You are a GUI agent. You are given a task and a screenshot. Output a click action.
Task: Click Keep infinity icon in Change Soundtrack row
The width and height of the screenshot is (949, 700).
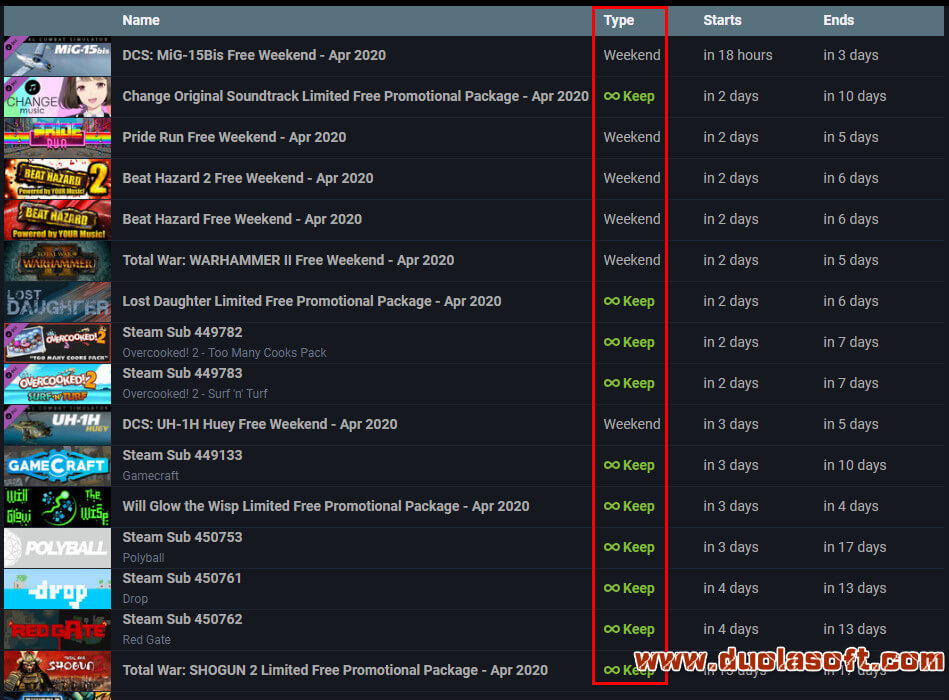(611, 96)
